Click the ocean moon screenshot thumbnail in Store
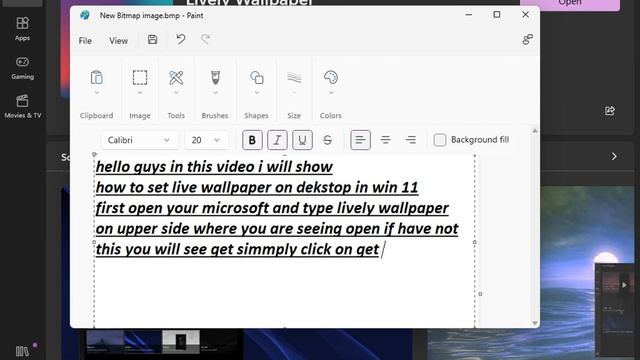This screenshot has height=360, width=640. point(587,273)
